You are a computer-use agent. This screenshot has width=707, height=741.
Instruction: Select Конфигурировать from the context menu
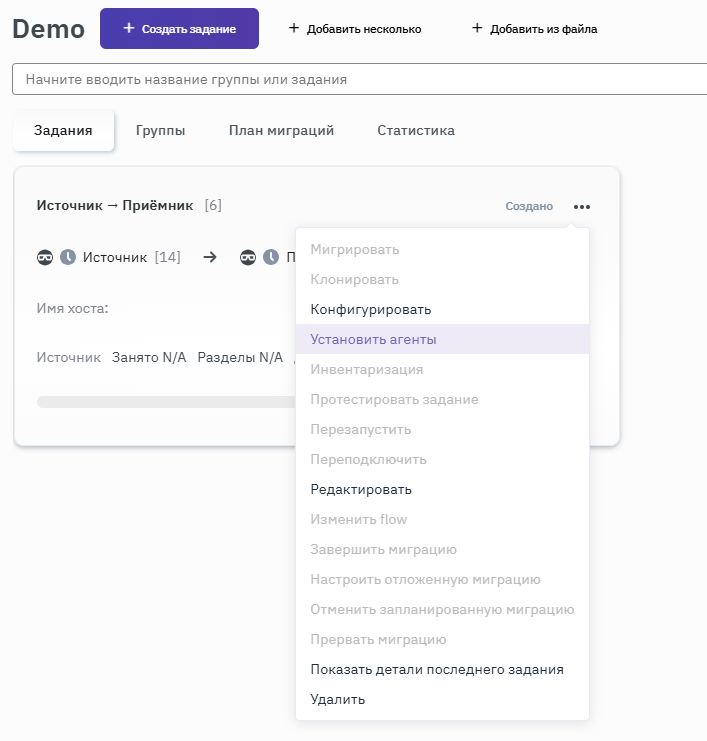click(371, 310)
